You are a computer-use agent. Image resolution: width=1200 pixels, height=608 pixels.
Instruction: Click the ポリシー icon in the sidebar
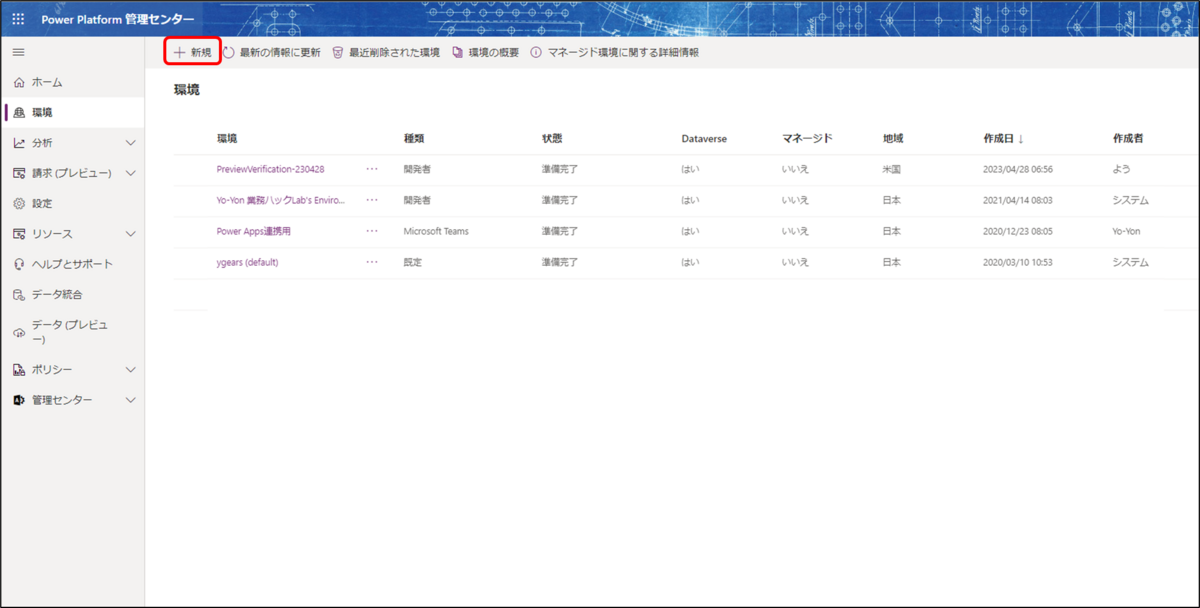point(19,369)
